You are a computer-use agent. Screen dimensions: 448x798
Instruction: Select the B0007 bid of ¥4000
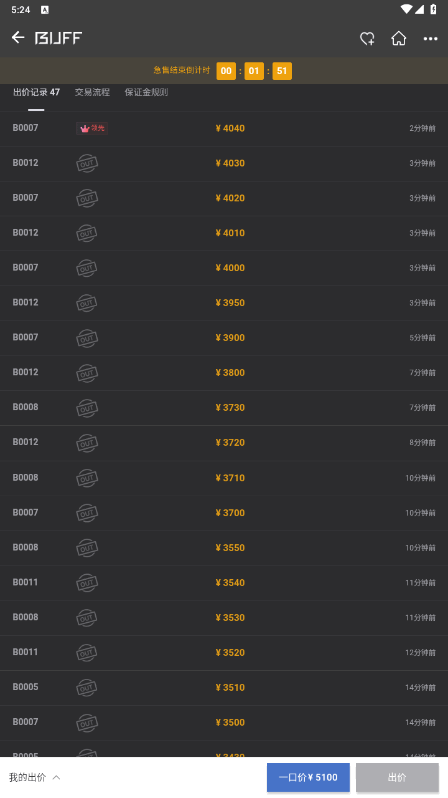pyautogui.click(x=224, y=268)
